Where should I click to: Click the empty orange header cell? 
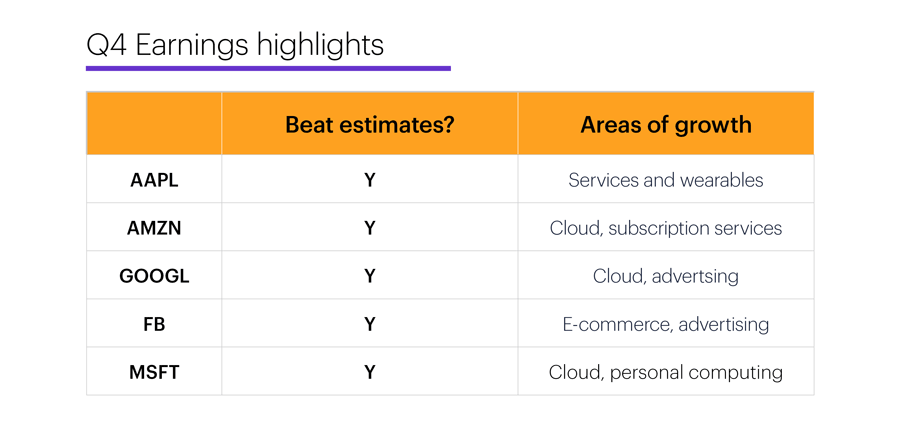[154, 124]
